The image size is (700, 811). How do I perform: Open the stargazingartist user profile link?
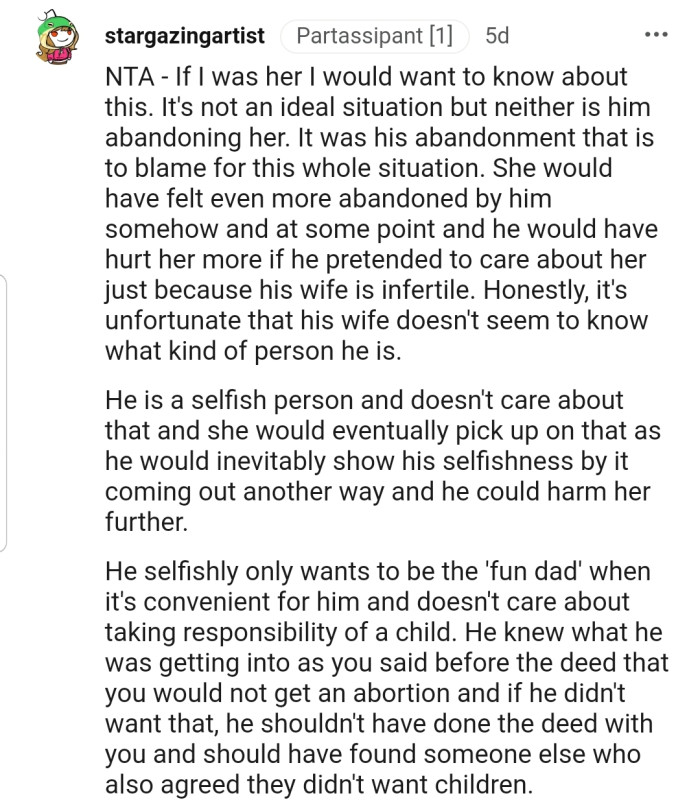[185, 37]
